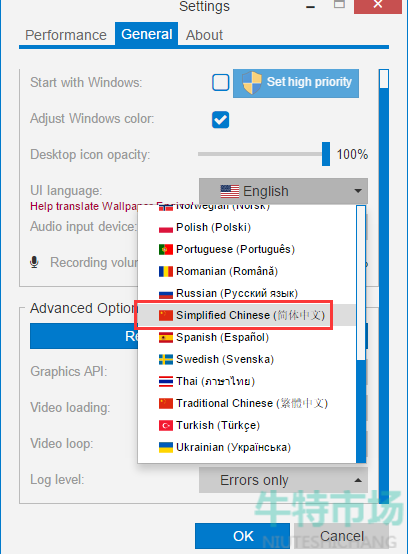Enable the Start with Windows checkbox
Image resolution: width=409 pixels, height=554 pixels.
[x=221, y=83]
